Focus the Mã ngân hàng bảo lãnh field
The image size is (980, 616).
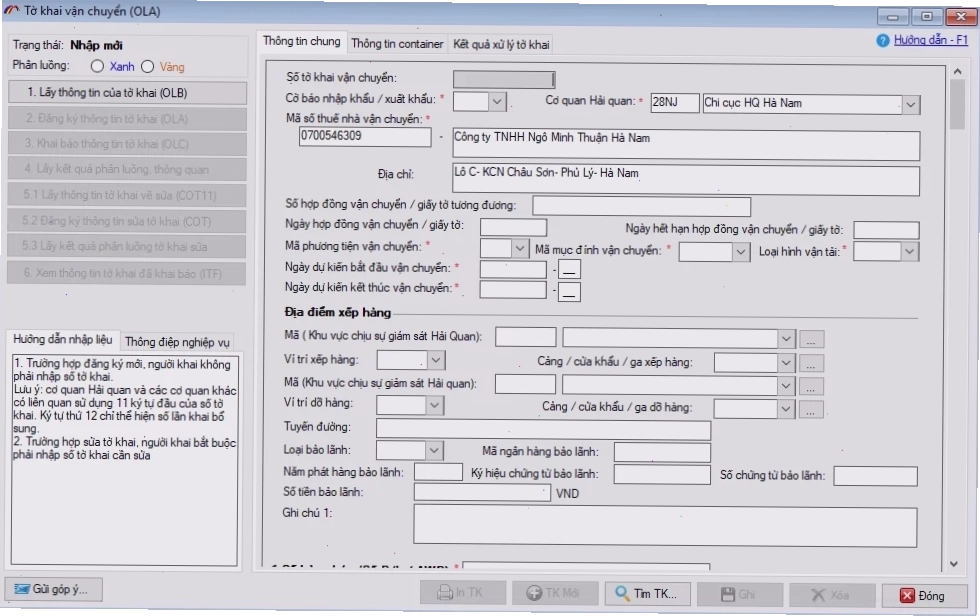point(662,452)
